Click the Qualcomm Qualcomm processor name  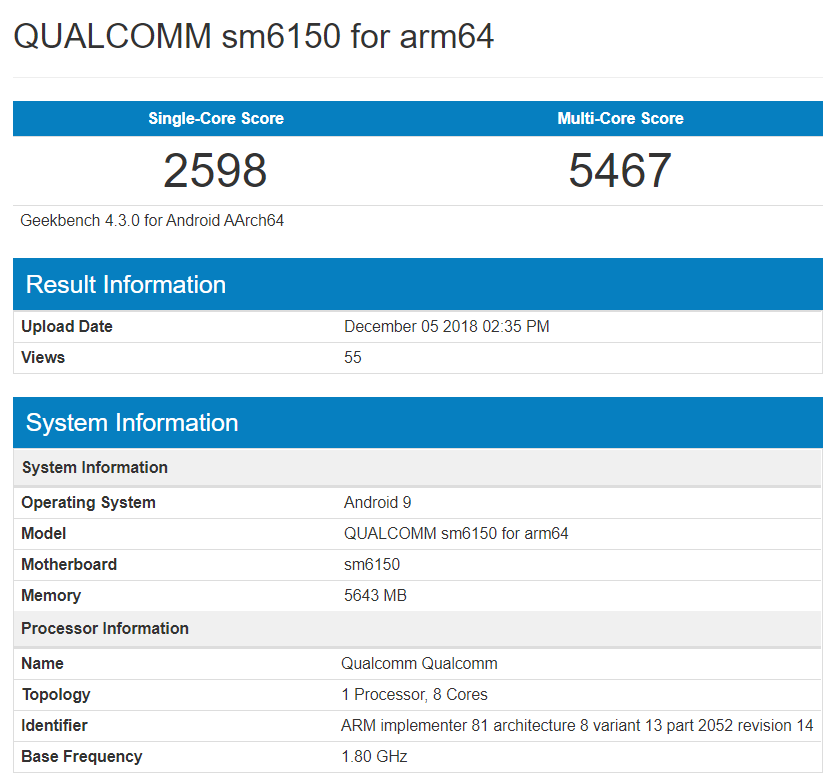(x=419, y=663)
